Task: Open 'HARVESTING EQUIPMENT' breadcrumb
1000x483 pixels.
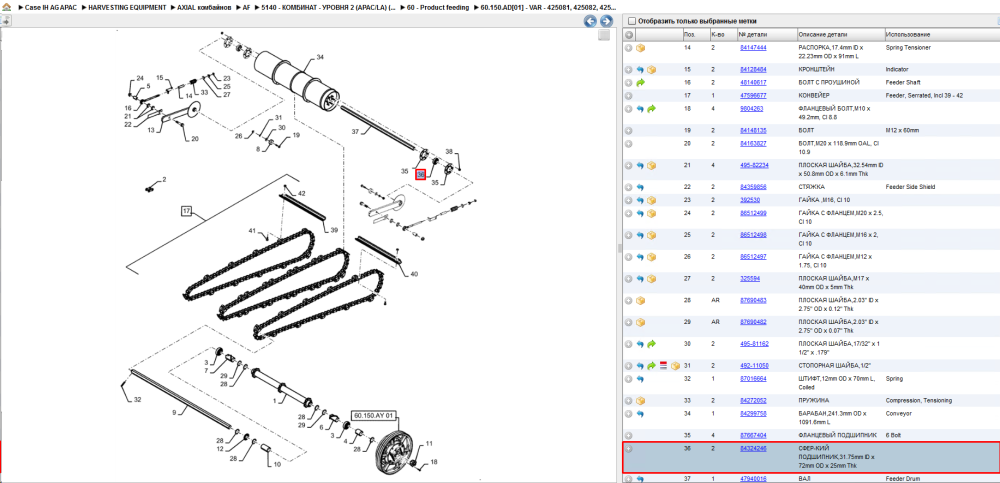Action: point(128,7)
